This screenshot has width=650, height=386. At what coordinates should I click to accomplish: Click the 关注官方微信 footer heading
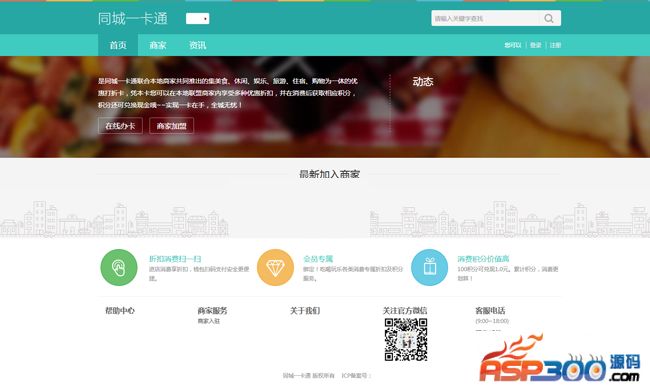coord(405,311)
